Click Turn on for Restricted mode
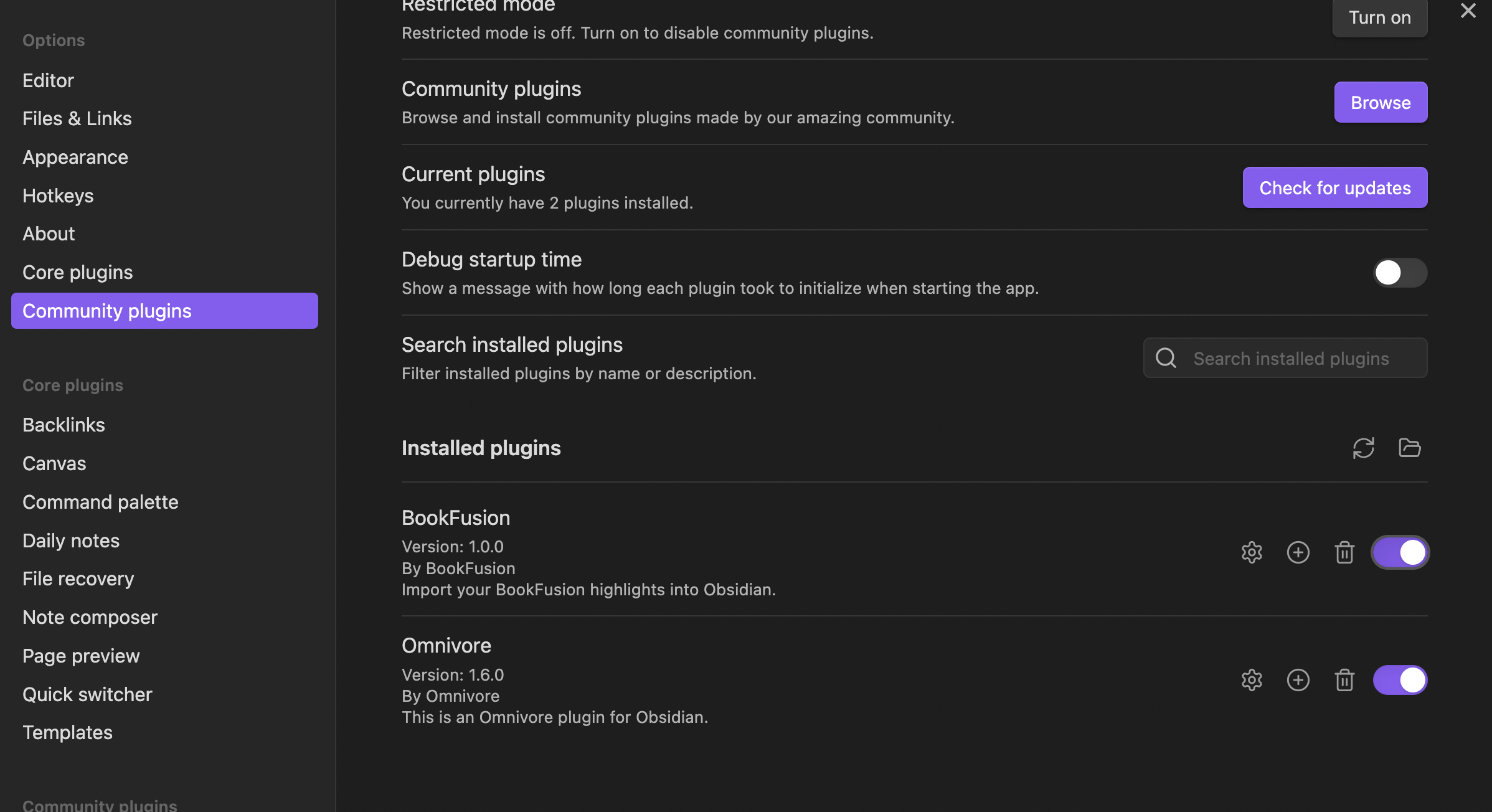1492x812 pixels. pyautogui.click(x=1380, y=17)
